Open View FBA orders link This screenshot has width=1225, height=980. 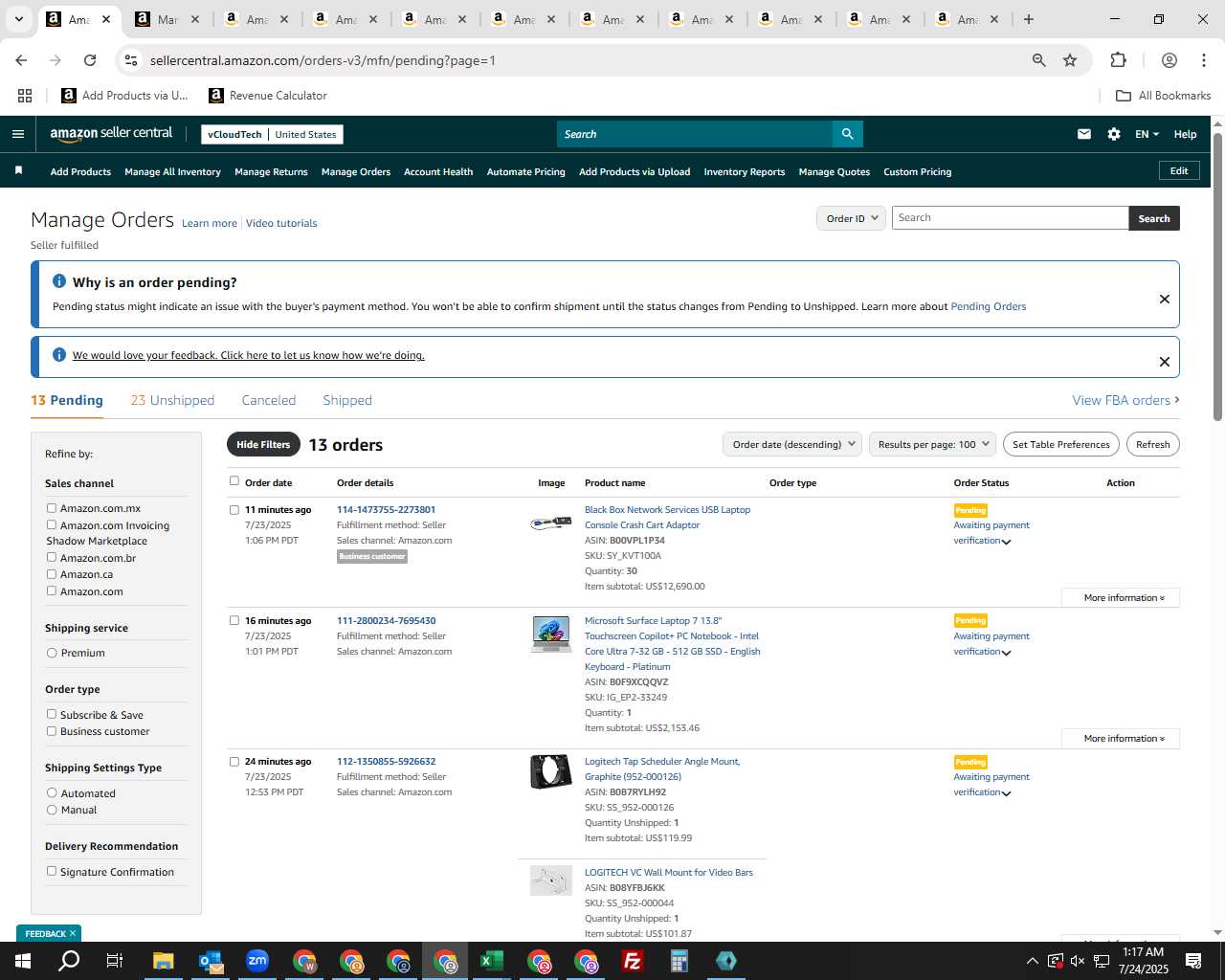[x=1126, y=400]
